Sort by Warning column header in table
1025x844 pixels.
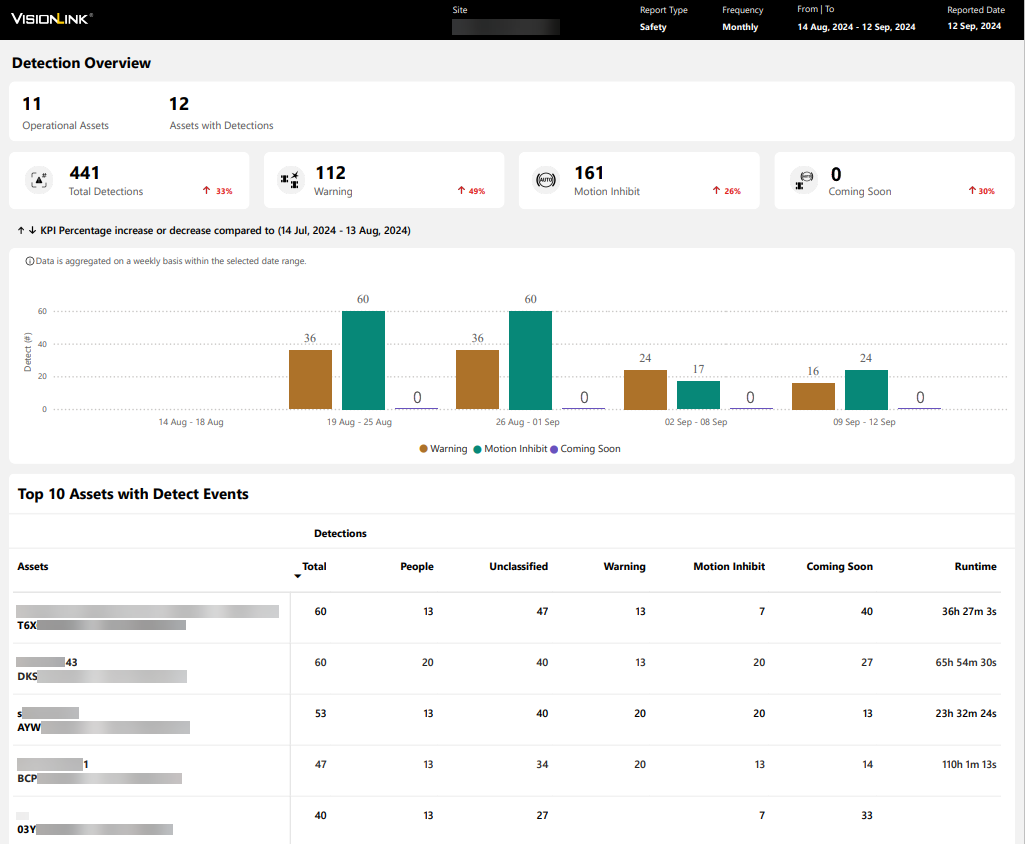[x=624, y=566]
